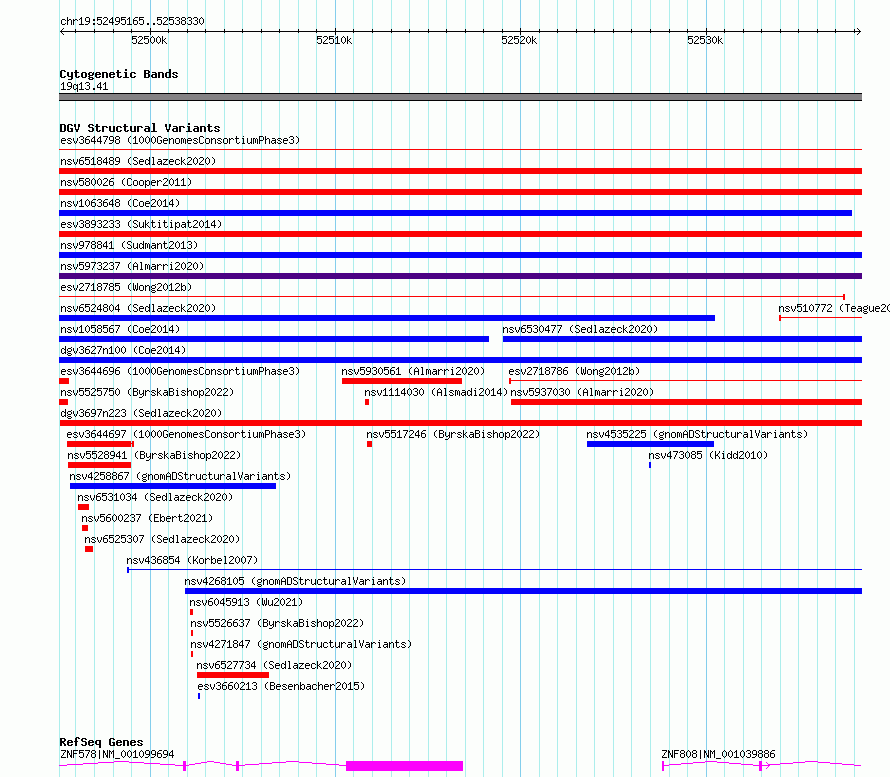Click nsv6527734 (Sedlazeck2020) label

point(274,665)
